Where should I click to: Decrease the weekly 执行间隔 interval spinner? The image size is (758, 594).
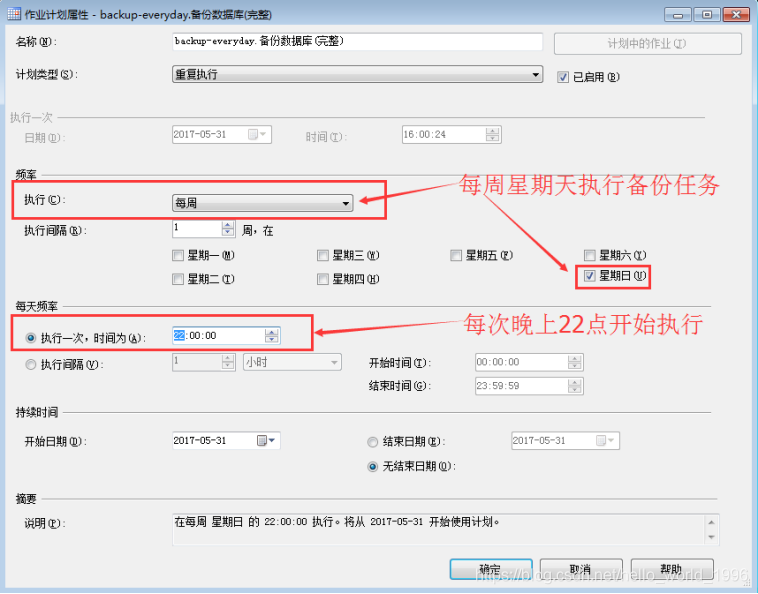tap(228, 234)
